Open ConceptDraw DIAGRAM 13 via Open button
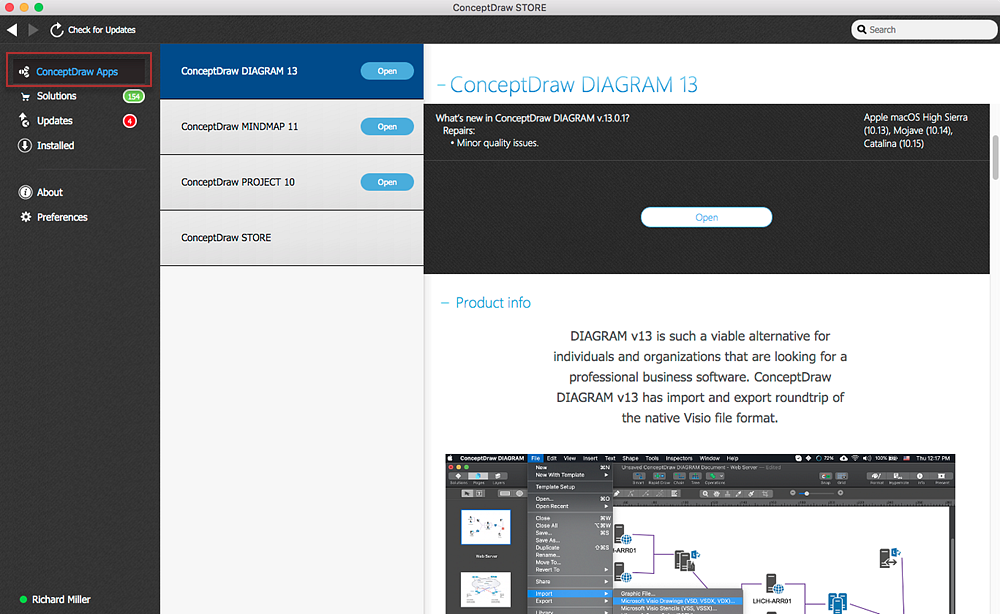This screenshot has height=614, width=1000. (387, 71)
